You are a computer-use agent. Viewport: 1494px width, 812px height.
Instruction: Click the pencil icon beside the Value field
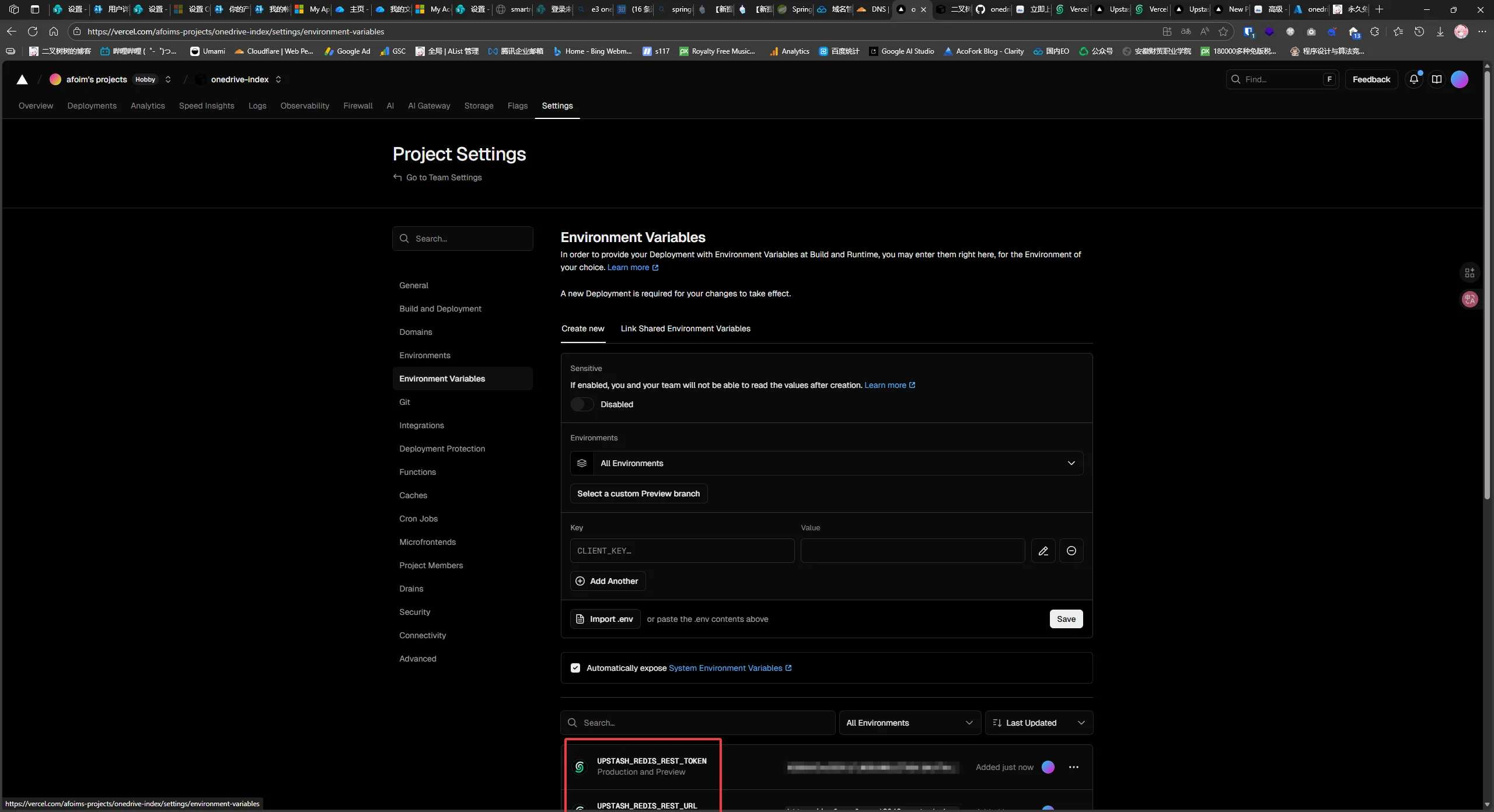[x=1043, y=551]
